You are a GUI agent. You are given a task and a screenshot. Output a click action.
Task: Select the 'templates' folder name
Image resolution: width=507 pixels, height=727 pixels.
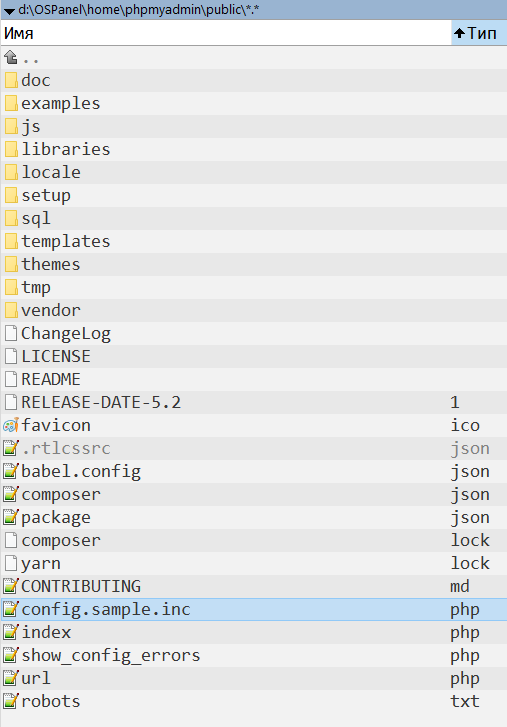(66, 242)
